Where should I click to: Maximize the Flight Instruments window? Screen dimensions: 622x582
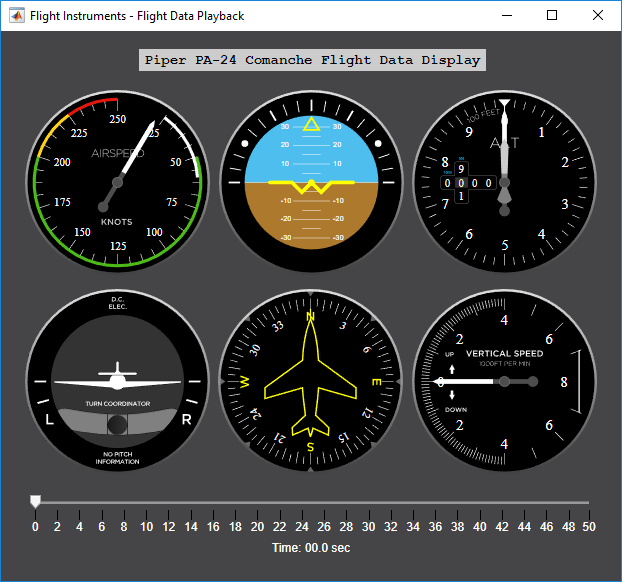[552, 15]
